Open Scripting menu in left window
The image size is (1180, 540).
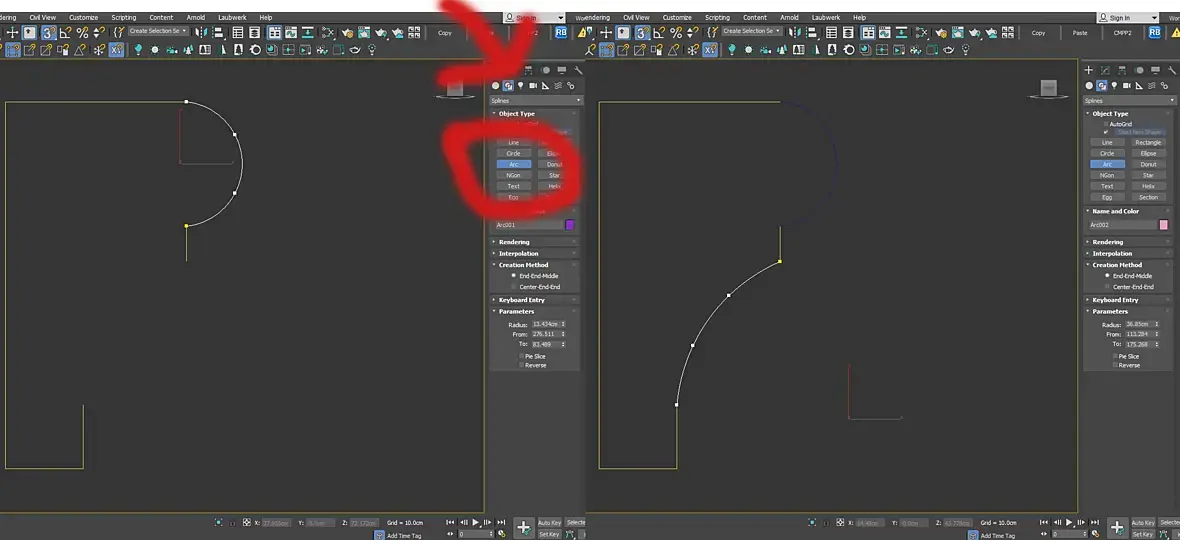tap(123, 17)
